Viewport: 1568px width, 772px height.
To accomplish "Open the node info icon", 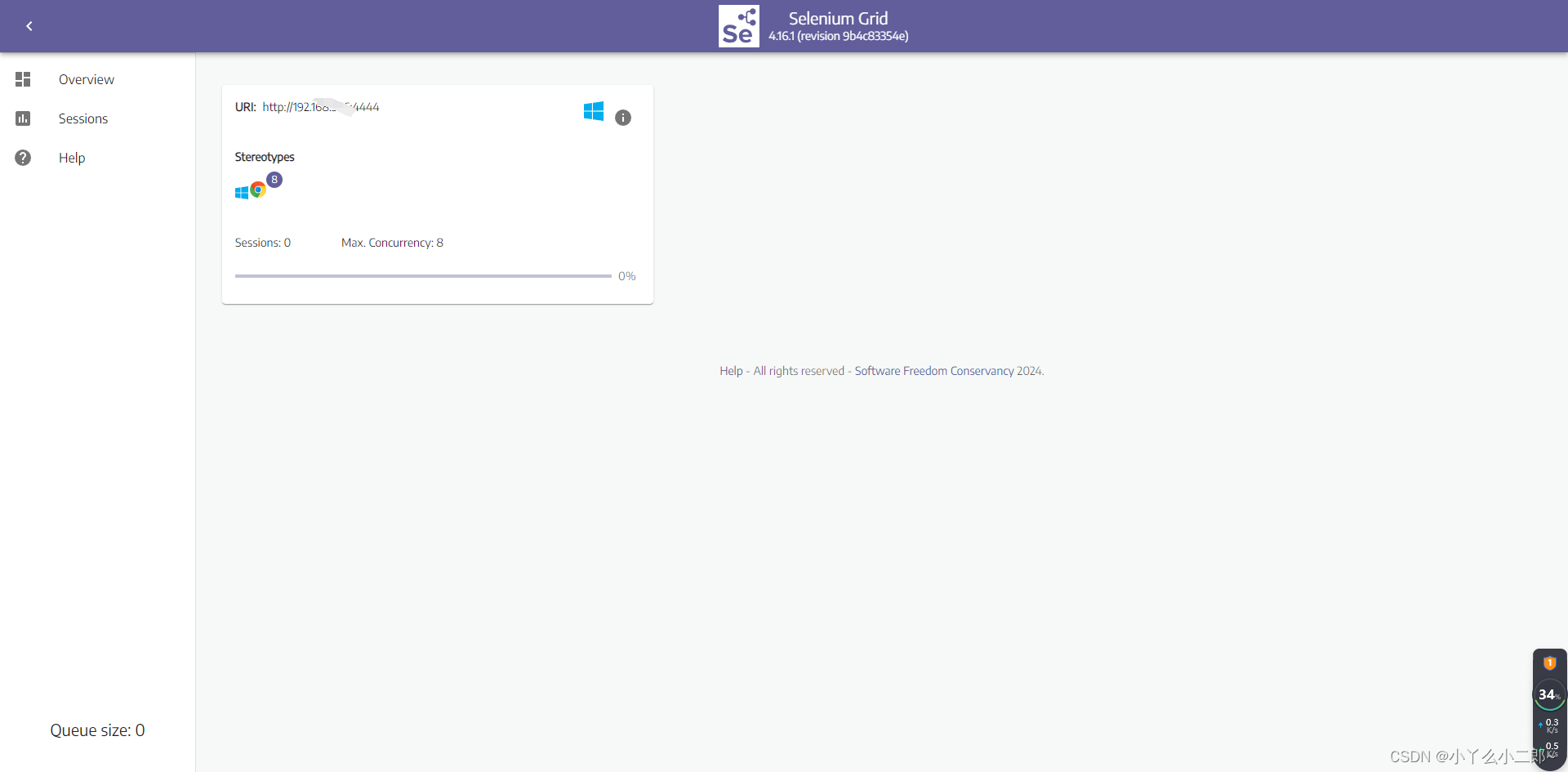I will (x=623, y=118).
